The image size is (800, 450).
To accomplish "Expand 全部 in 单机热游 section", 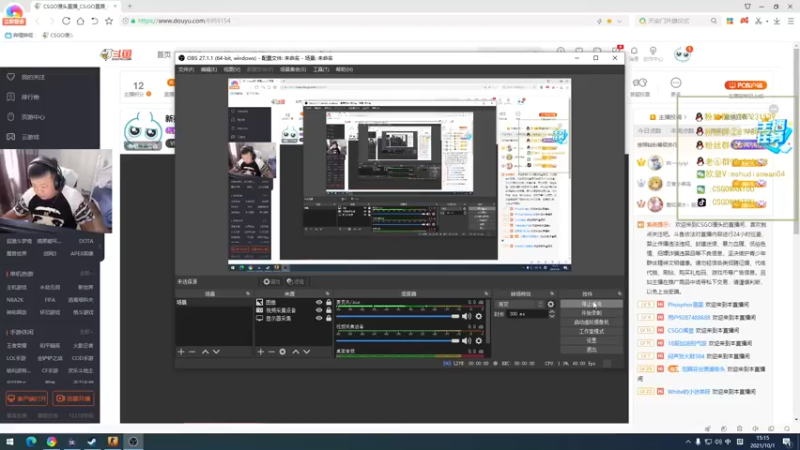I will pyautogui.click(x=86, y=274).
